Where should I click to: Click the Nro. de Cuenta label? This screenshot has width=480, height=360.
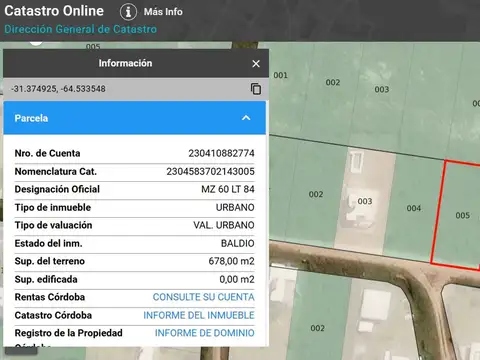click(x=47, y=153)
